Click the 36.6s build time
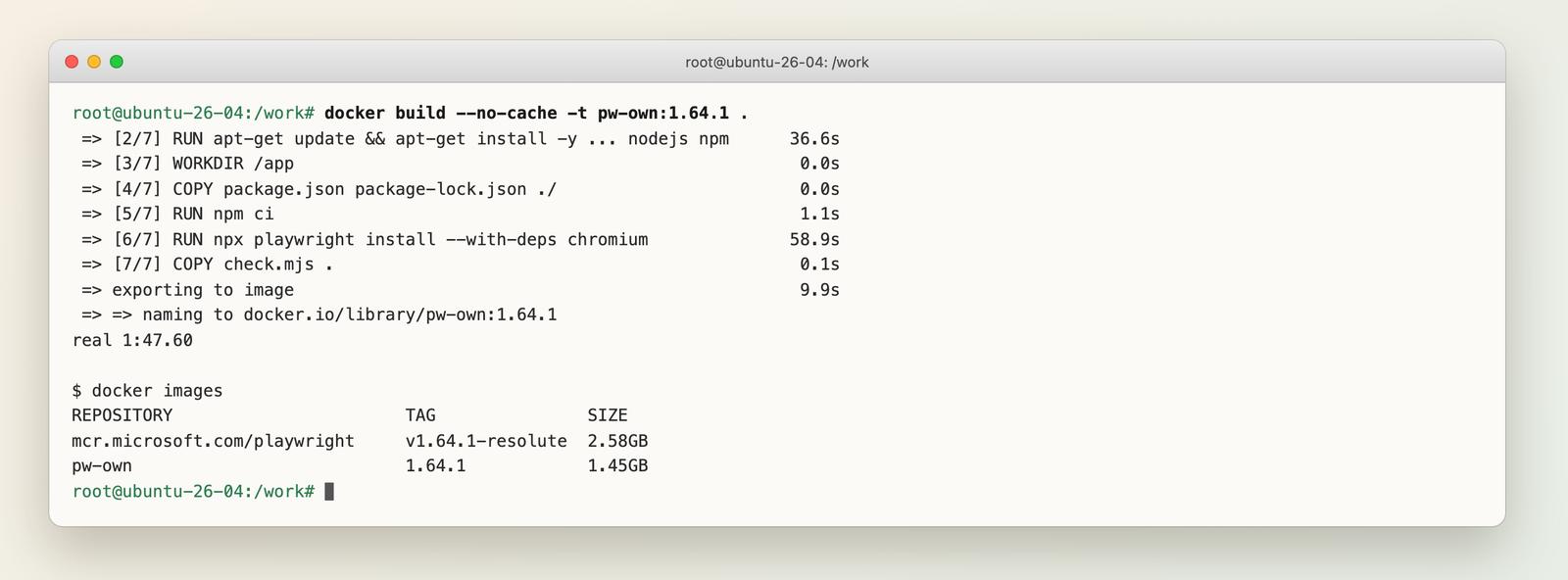 (x=814, y=138)
